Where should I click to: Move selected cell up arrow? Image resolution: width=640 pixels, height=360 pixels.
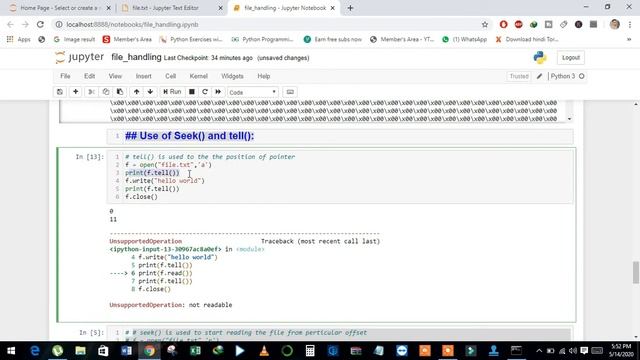tap(136, 92)
